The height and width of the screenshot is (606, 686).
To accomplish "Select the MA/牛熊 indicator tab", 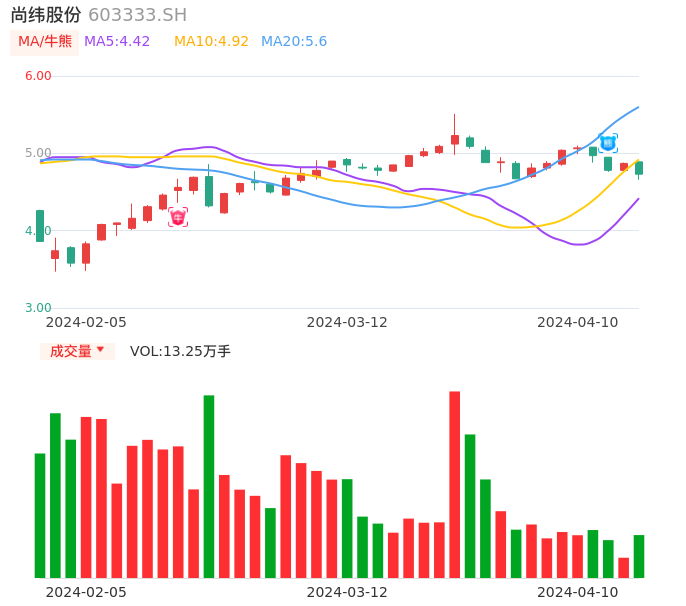I will [x=45, y=42].
